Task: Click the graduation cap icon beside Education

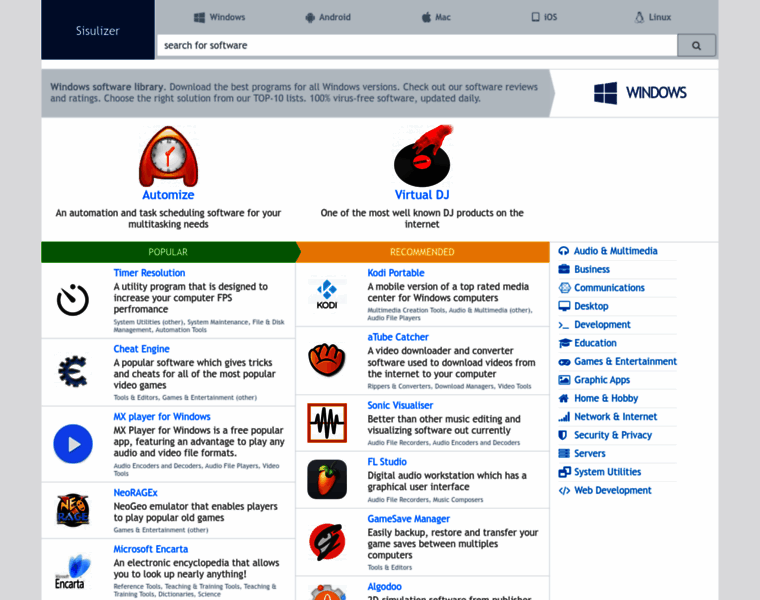Action: (564, 343)
